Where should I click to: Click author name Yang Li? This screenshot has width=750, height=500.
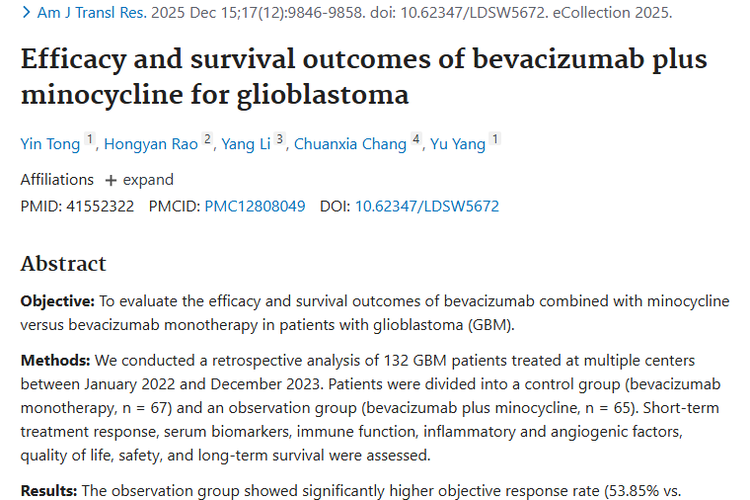tap(245, 144)
